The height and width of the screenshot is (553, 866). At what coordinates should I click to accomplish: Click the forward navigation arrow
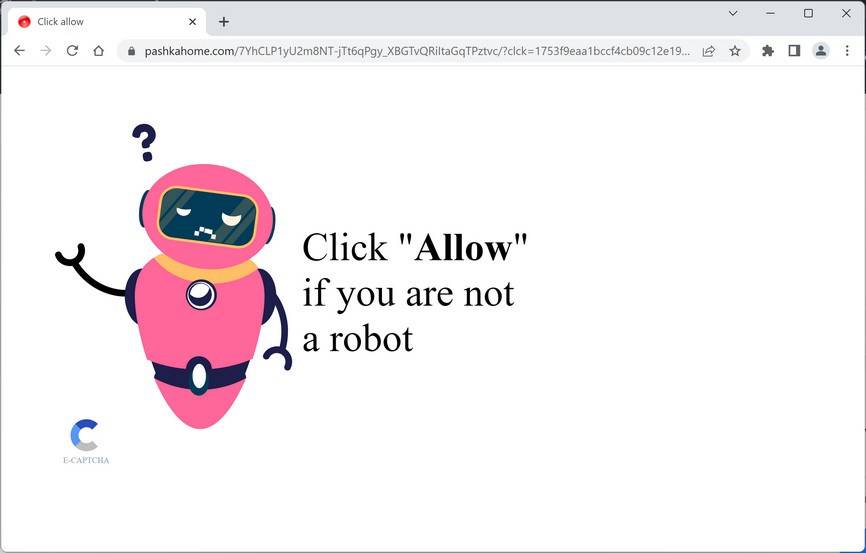click(x=46, y=51)
